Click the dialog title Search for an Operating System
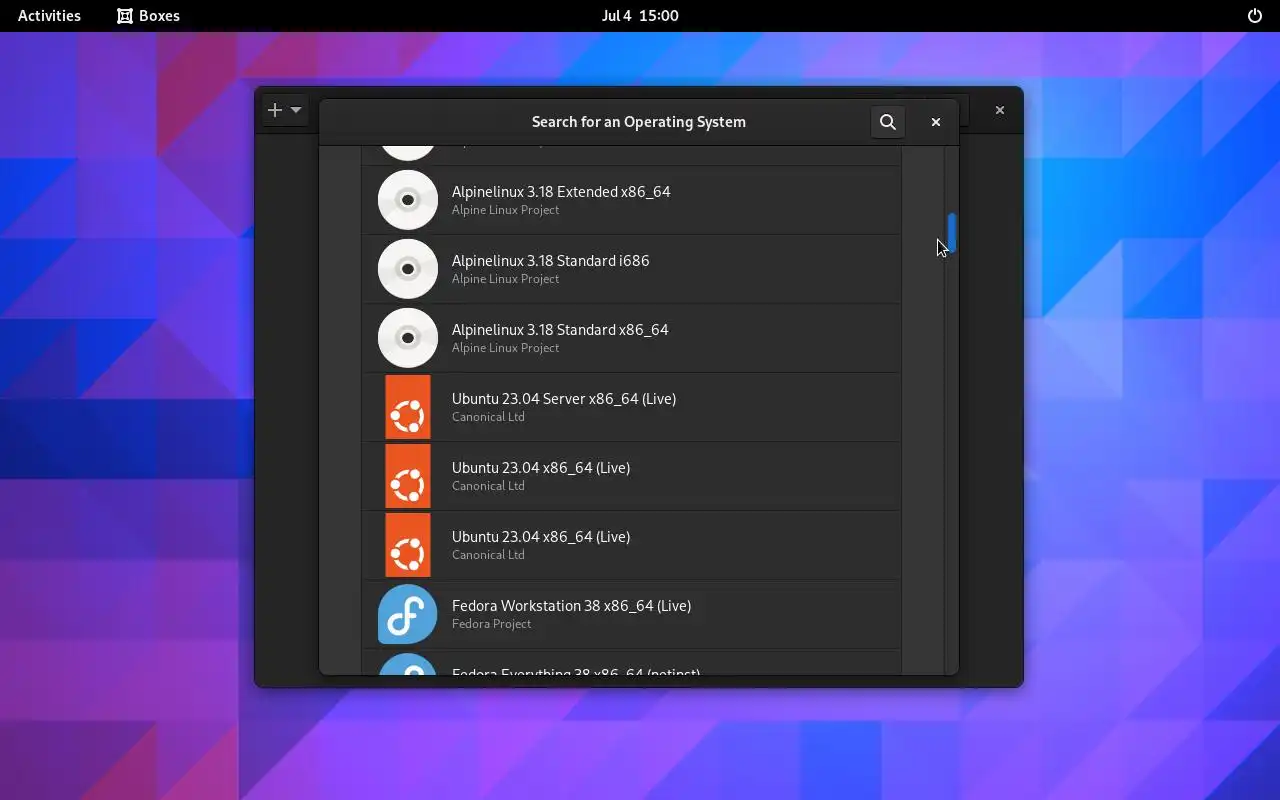 [639, 122]
